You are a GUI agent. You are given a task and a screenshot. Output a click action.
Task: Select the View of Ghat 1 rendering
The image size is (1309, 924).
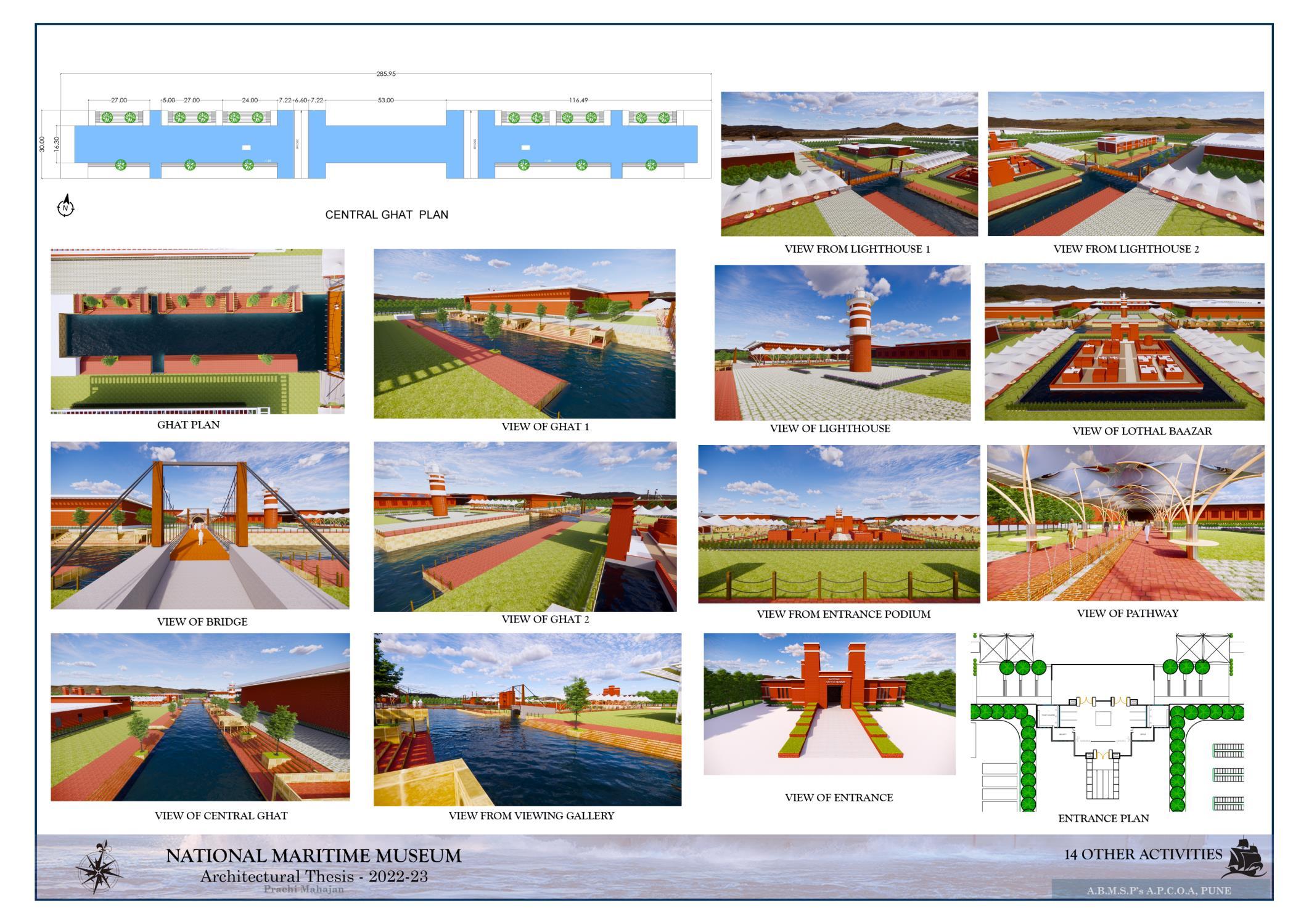point(524,333)
